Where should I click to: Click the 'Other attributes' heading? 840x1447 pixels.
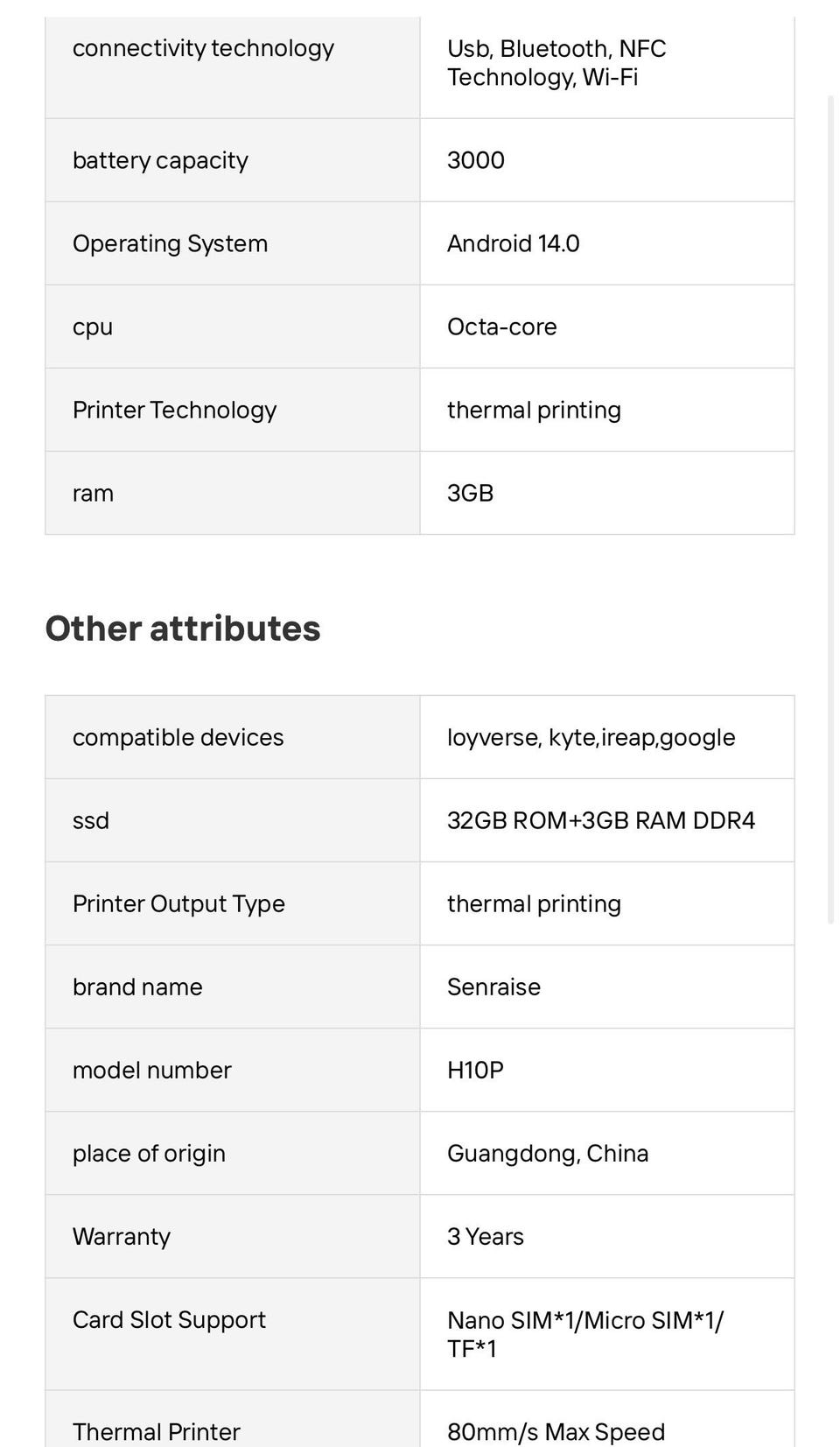coord(183,629)
